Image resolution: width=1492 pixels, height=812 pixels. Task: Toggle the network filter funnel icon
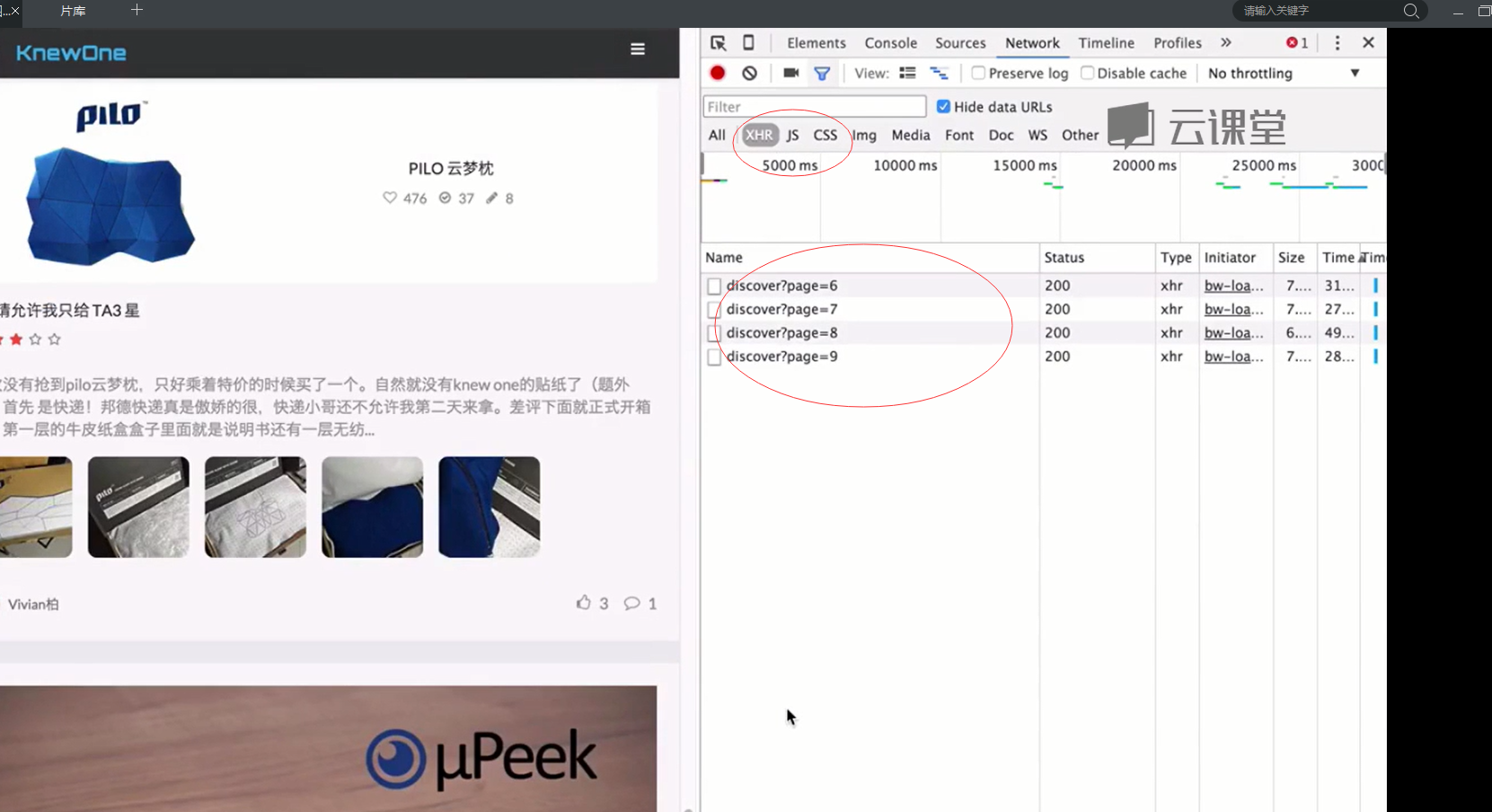coord(822,74)
